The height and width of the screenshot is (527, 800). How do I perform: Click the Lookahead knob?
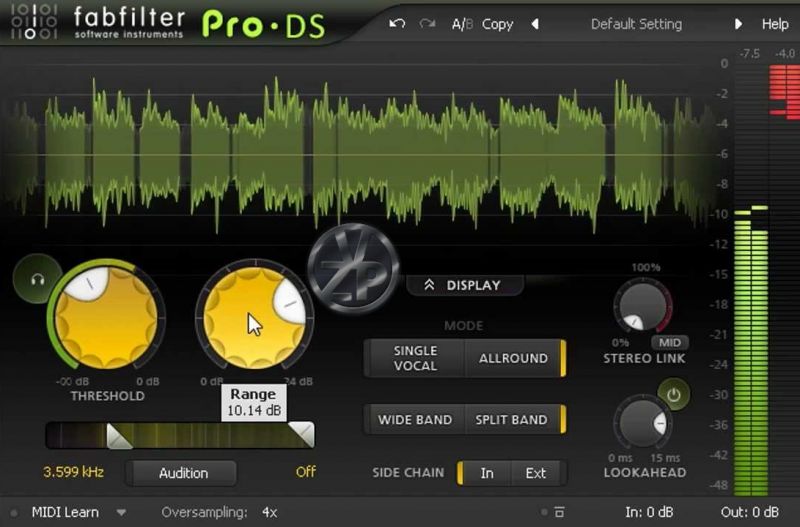click(642, 423)
